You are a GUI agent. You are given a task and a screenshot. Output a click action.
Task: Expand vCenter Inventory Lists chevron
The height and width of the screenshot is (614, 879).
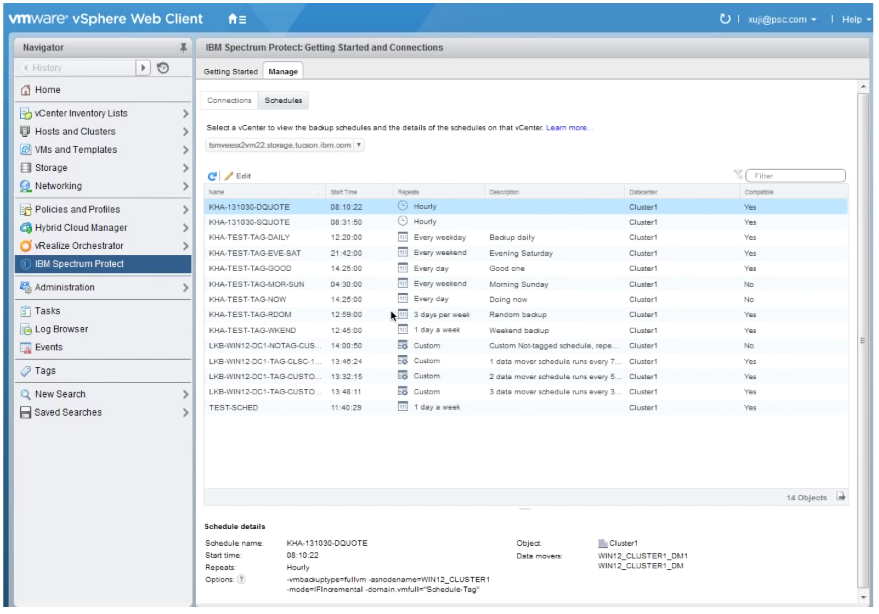tap(185, 113)
